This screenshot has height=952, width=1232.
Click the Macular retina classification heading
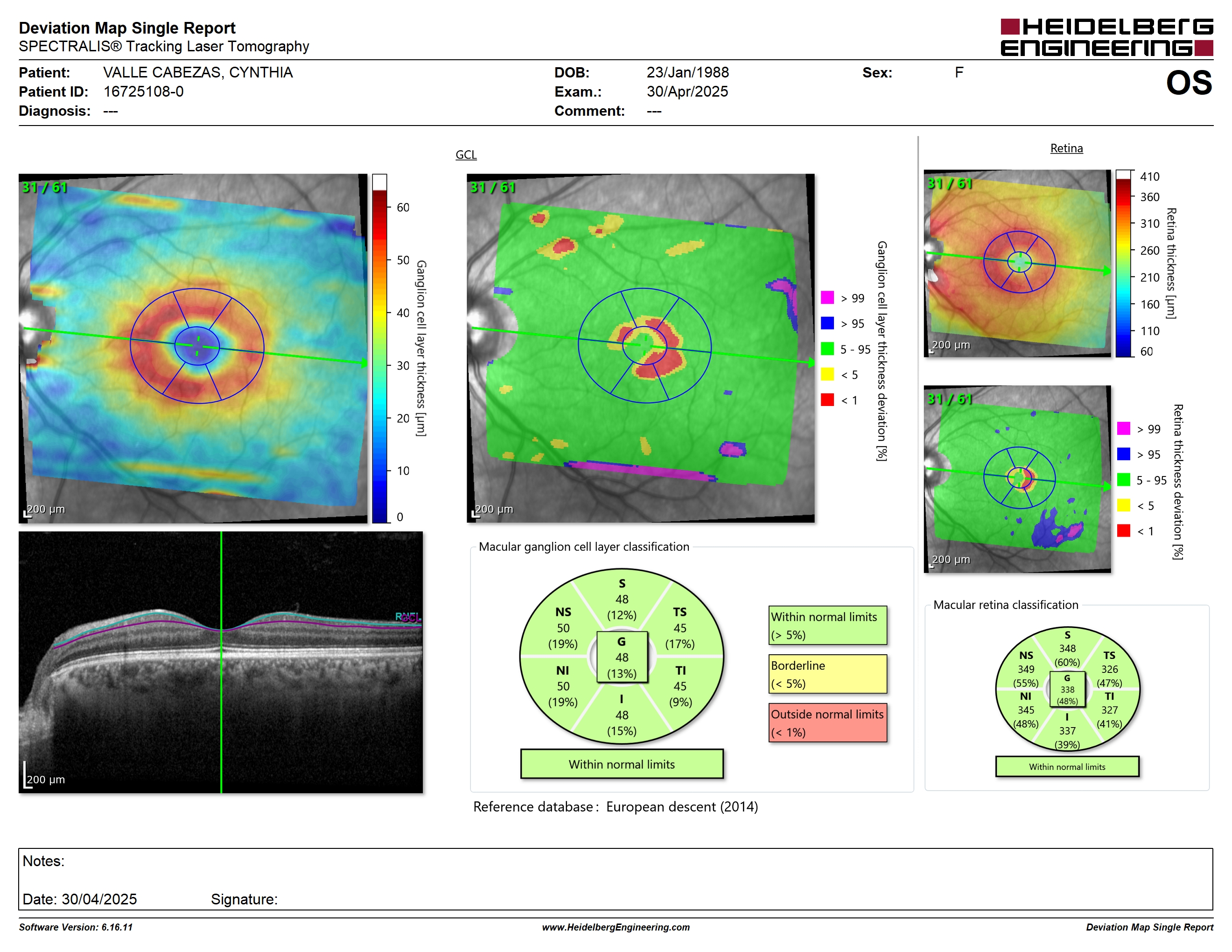[1005, 605]
